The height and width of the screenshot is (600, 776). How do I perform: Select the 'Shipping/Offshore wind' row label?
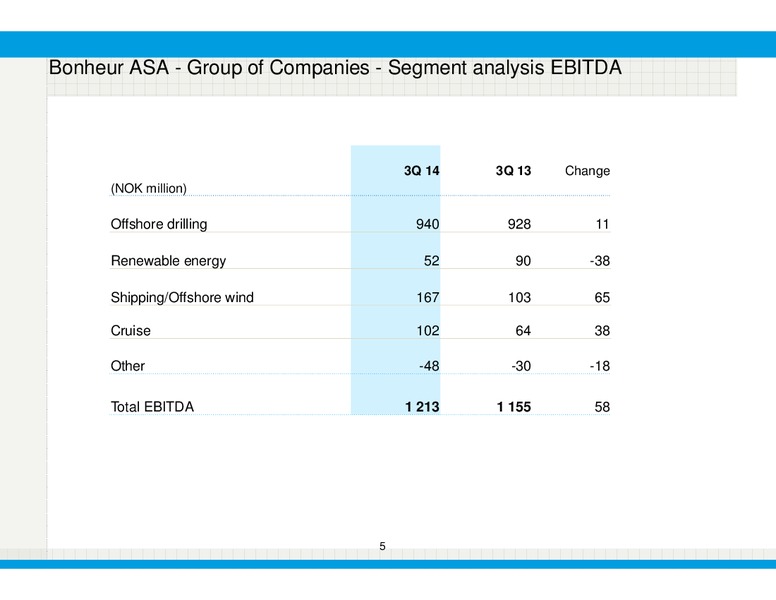[182, 298]
